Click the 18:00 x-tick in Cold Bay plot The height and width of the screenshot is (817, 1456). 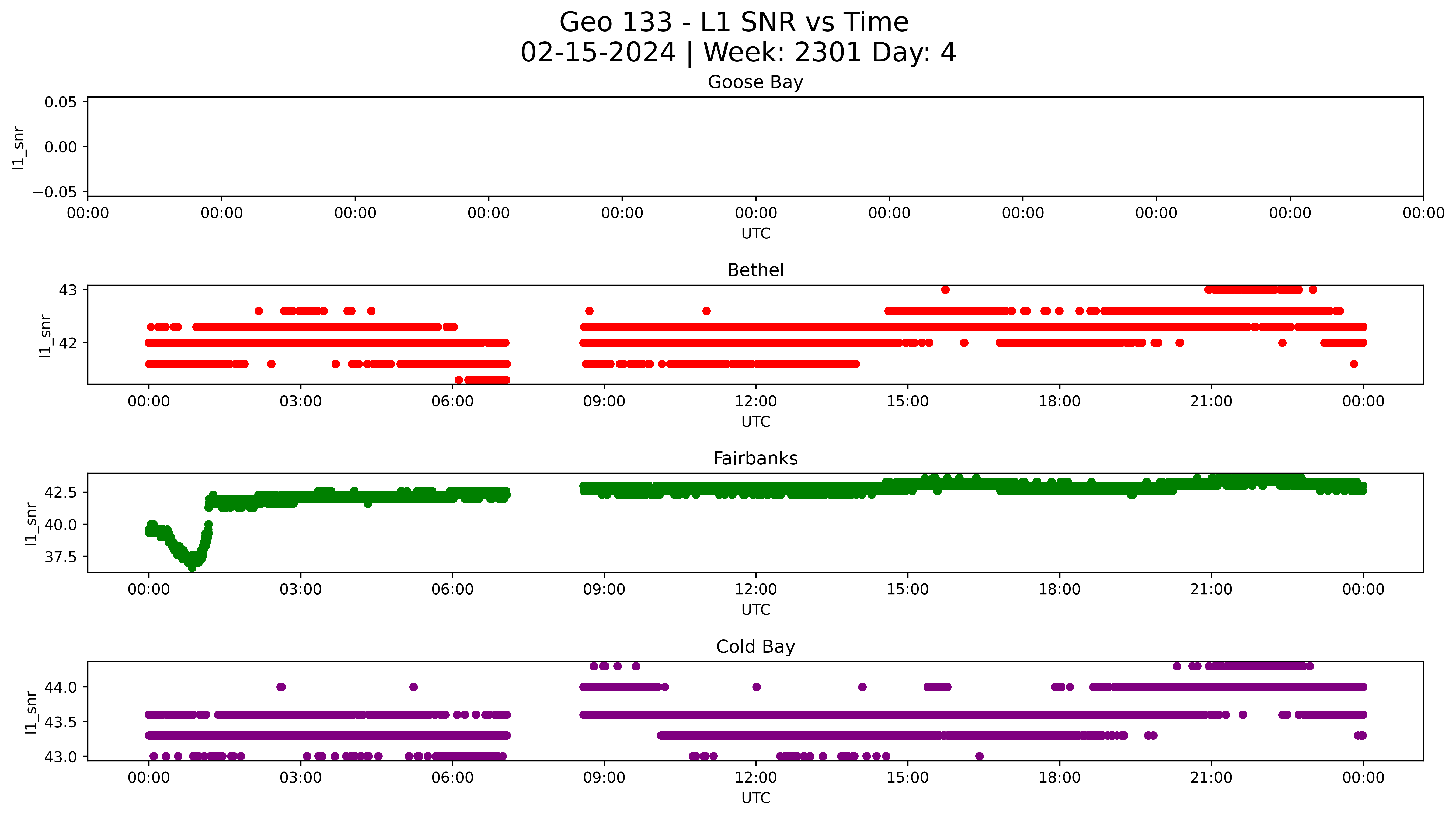tap(1059, 777)
